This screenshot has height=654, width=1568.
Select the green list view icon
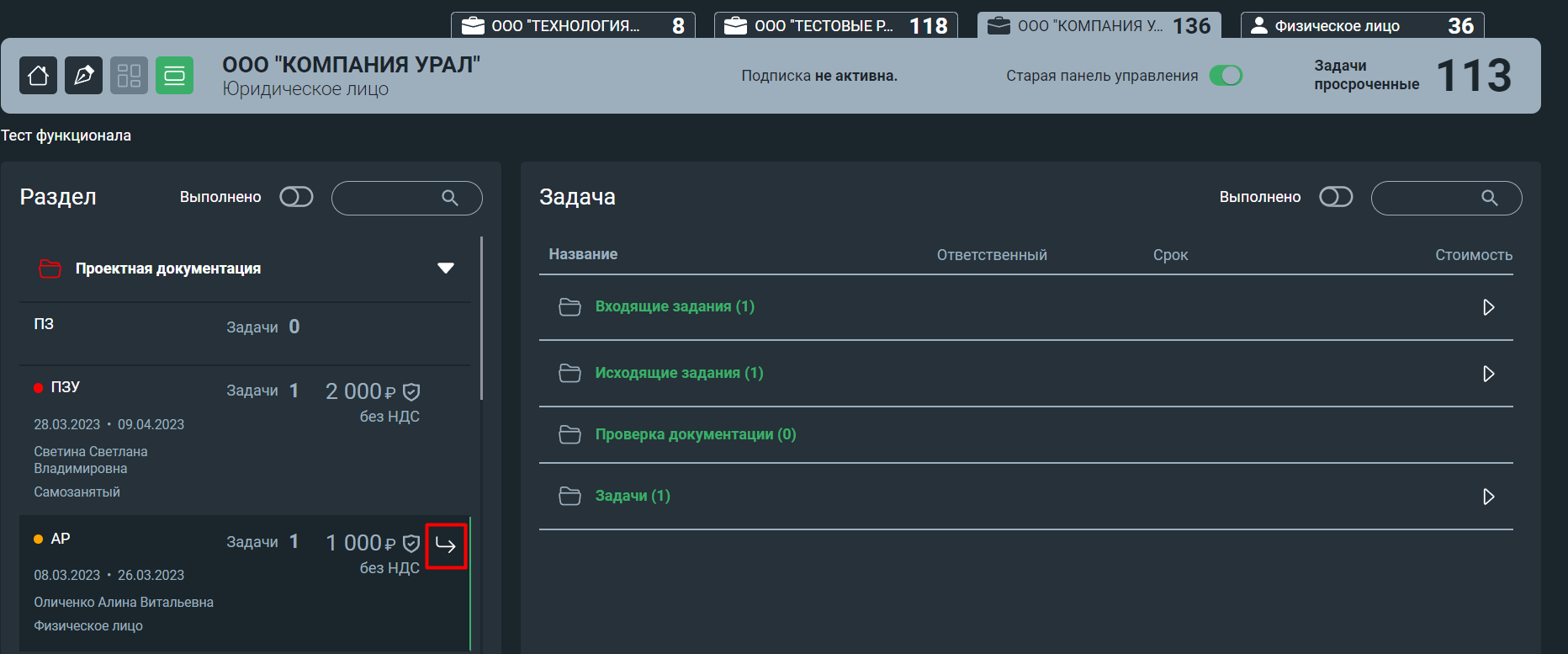click(174, 76)
